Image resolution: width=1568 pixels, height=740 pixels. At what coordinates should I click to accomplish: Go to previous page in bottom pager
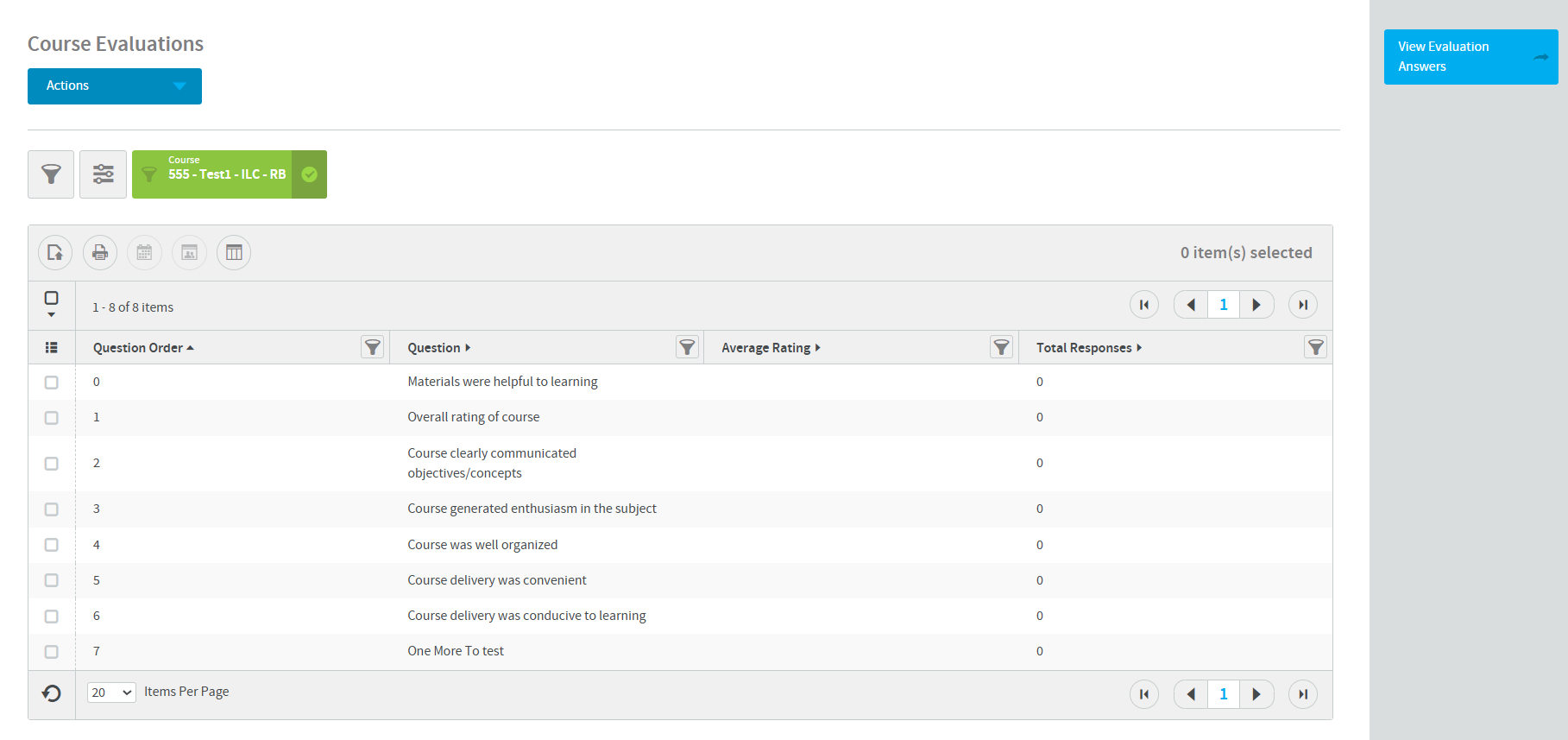point(1191,694)
